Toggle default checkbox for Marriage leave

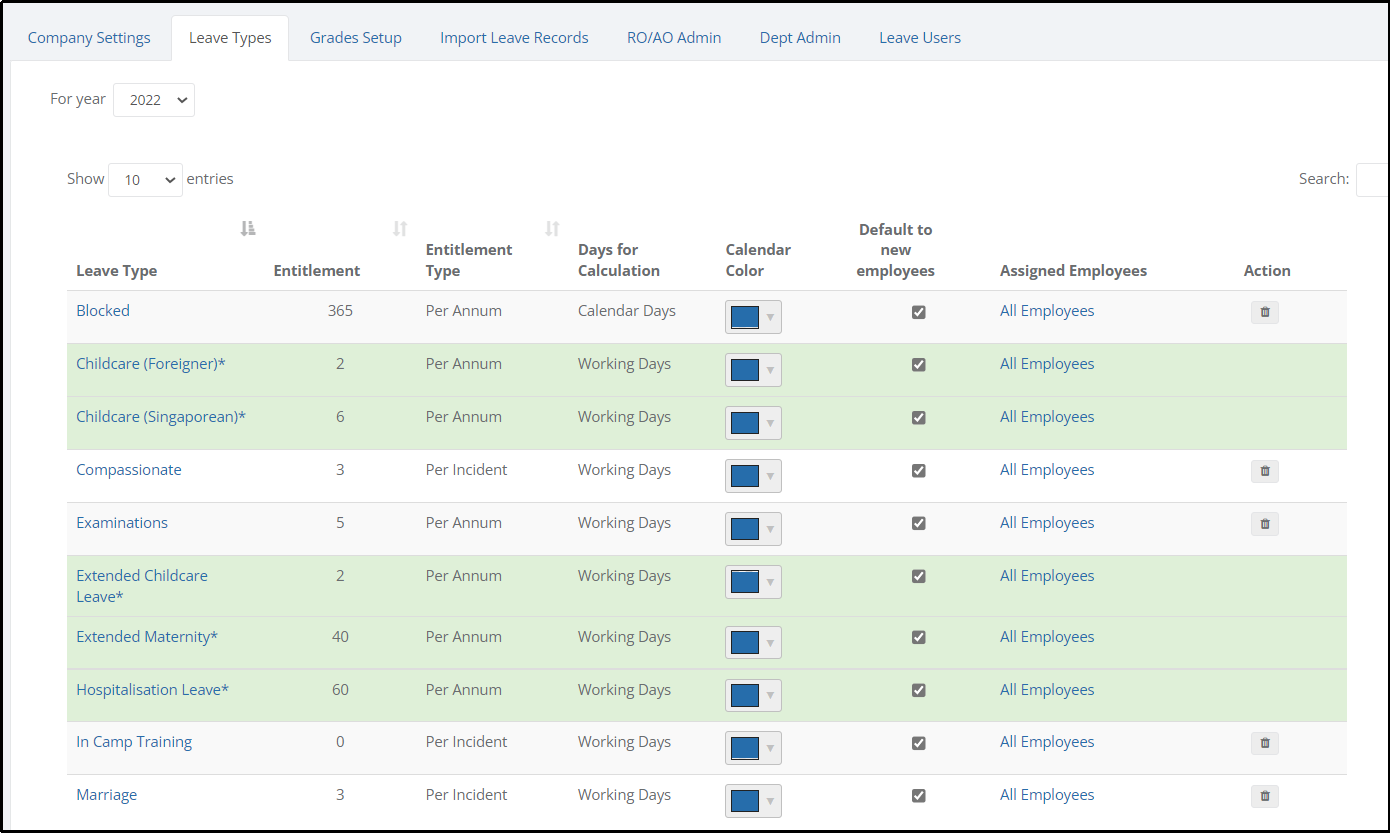918,796
